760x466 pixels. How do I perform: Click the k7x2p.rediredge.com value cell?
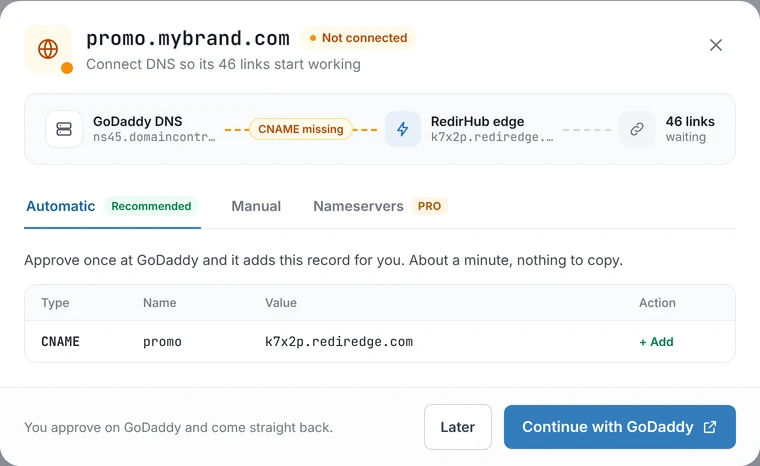(x=339, y=342)
